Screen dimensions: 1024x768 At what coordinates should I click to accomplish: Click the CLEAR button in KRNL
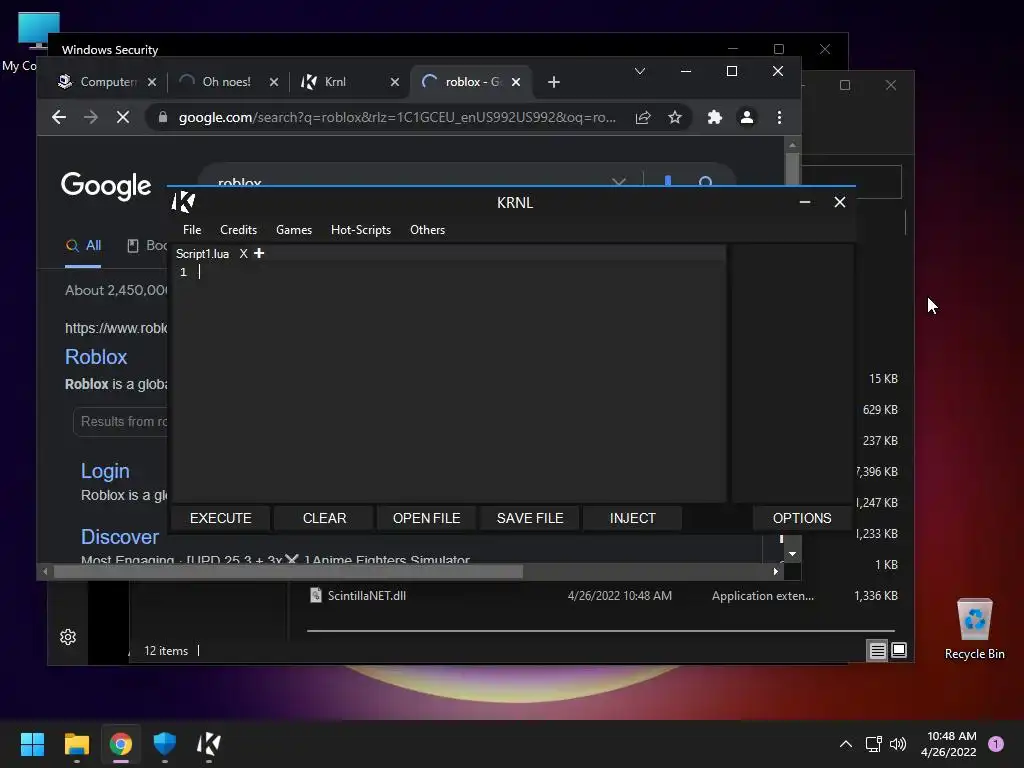click(324, 518)
